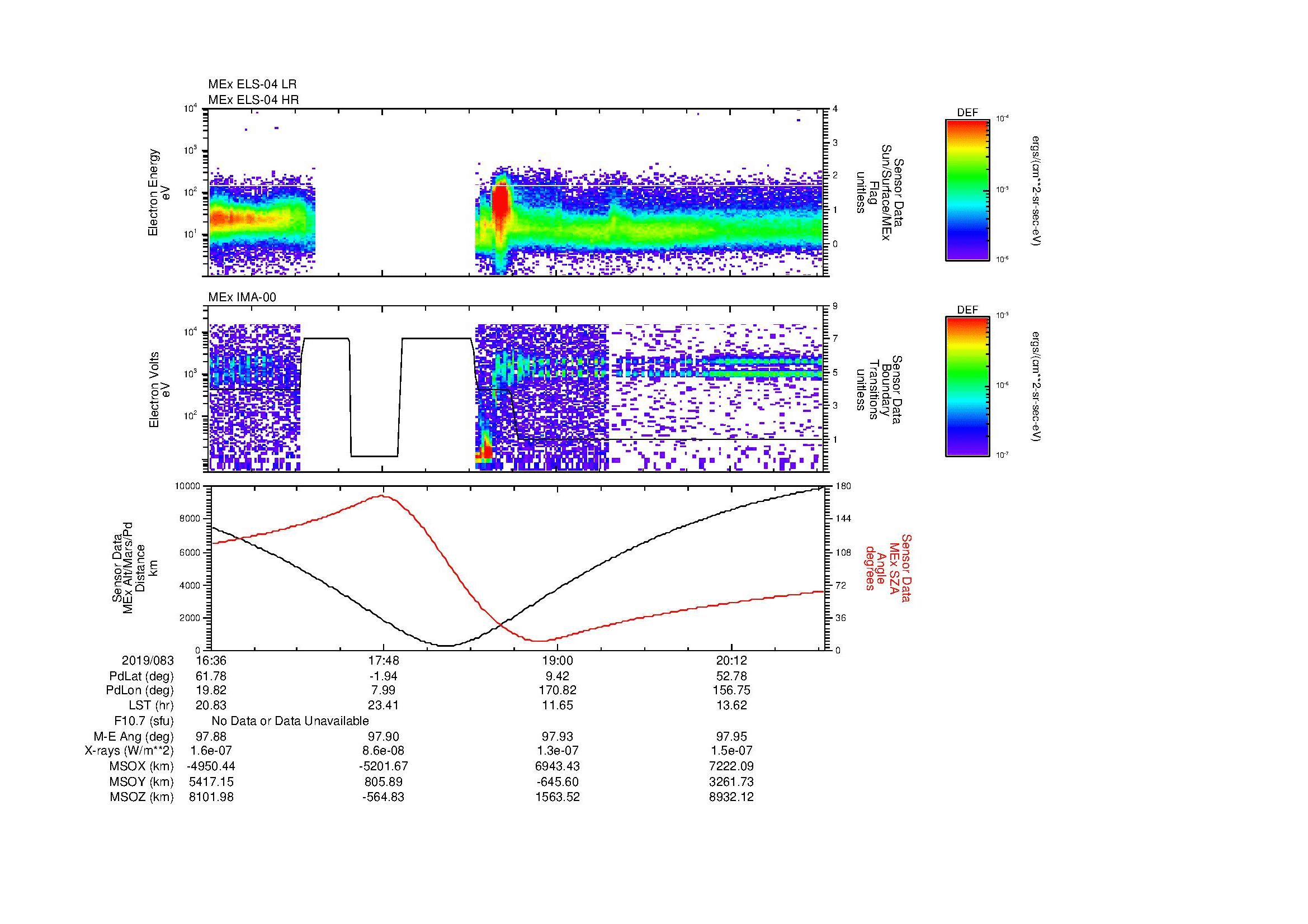1308x924 pixels.
Task: Click PdLon value 170.82
Action: [x=557, y=690]
